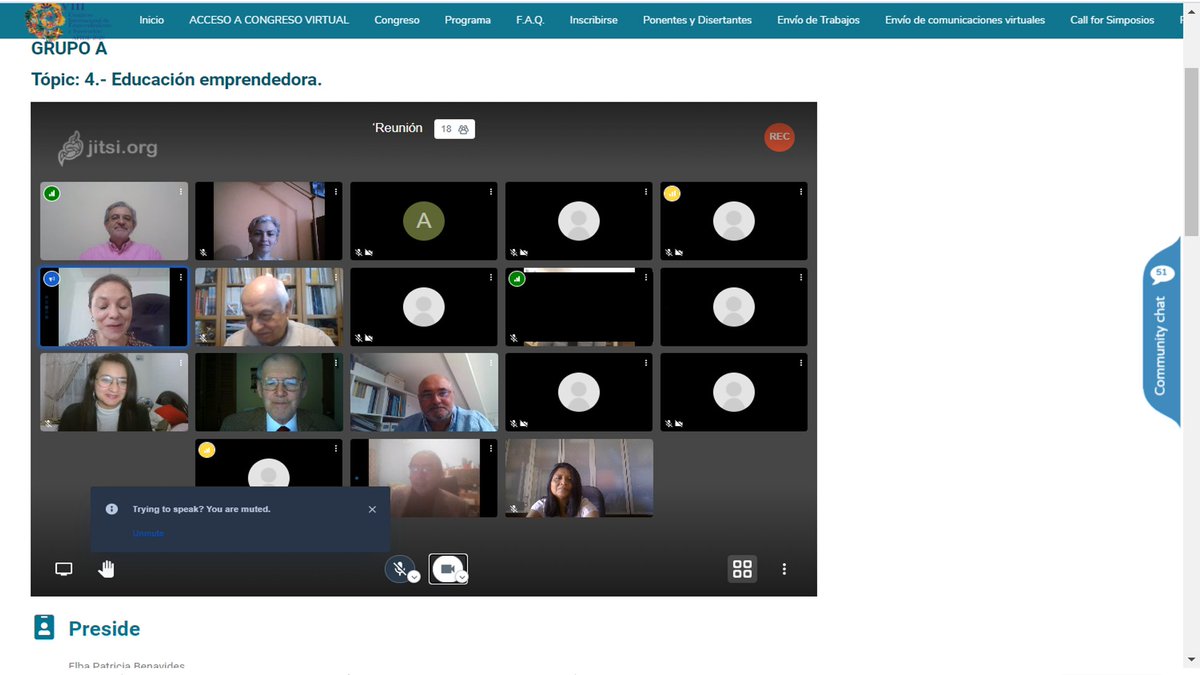The image size is (1200, 675).
Task: Open options on the active speaker's tile
Action: [181, 277]
